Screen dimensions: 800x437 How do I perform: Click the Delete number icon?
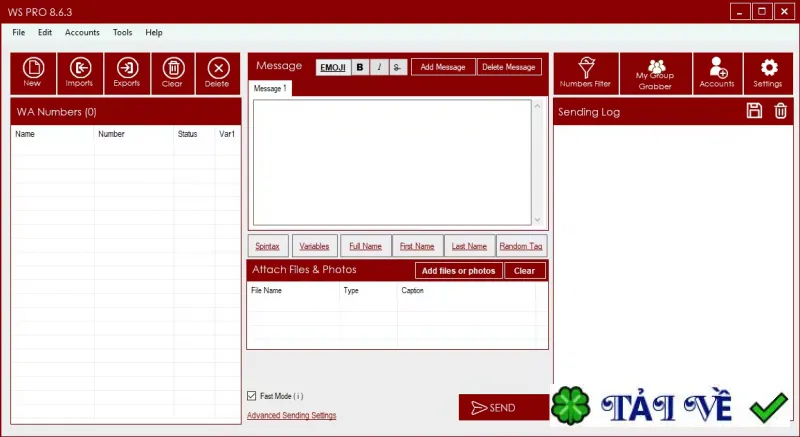pyautogui.click(x=218, y=73)
